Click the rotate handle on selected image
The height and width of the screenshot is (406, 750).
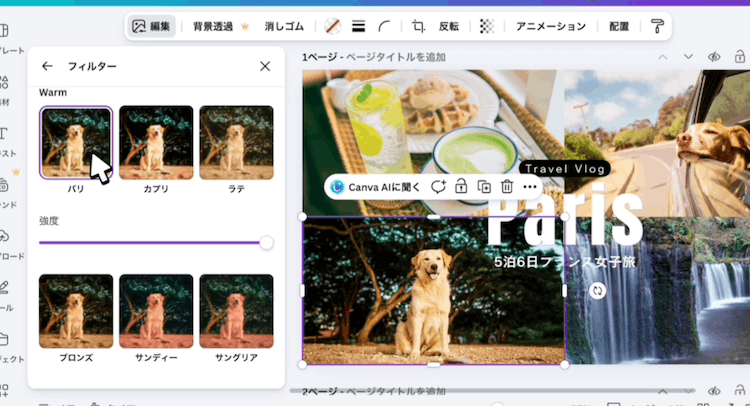(597, 291)
